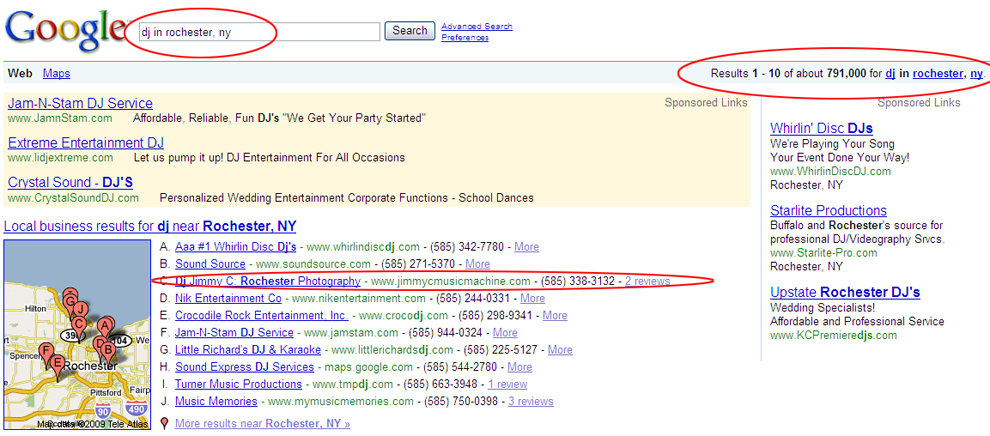Open the Advanced Search link
The width and height of the screenshot is (990, 436).
[476, 26]
